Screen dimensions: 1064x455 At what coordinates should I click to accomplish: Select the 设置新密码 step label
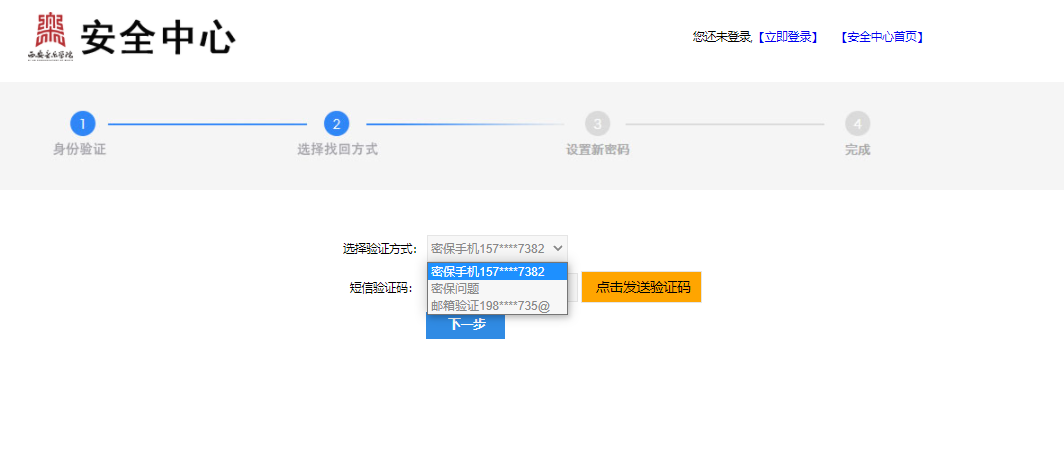point(597,150)
